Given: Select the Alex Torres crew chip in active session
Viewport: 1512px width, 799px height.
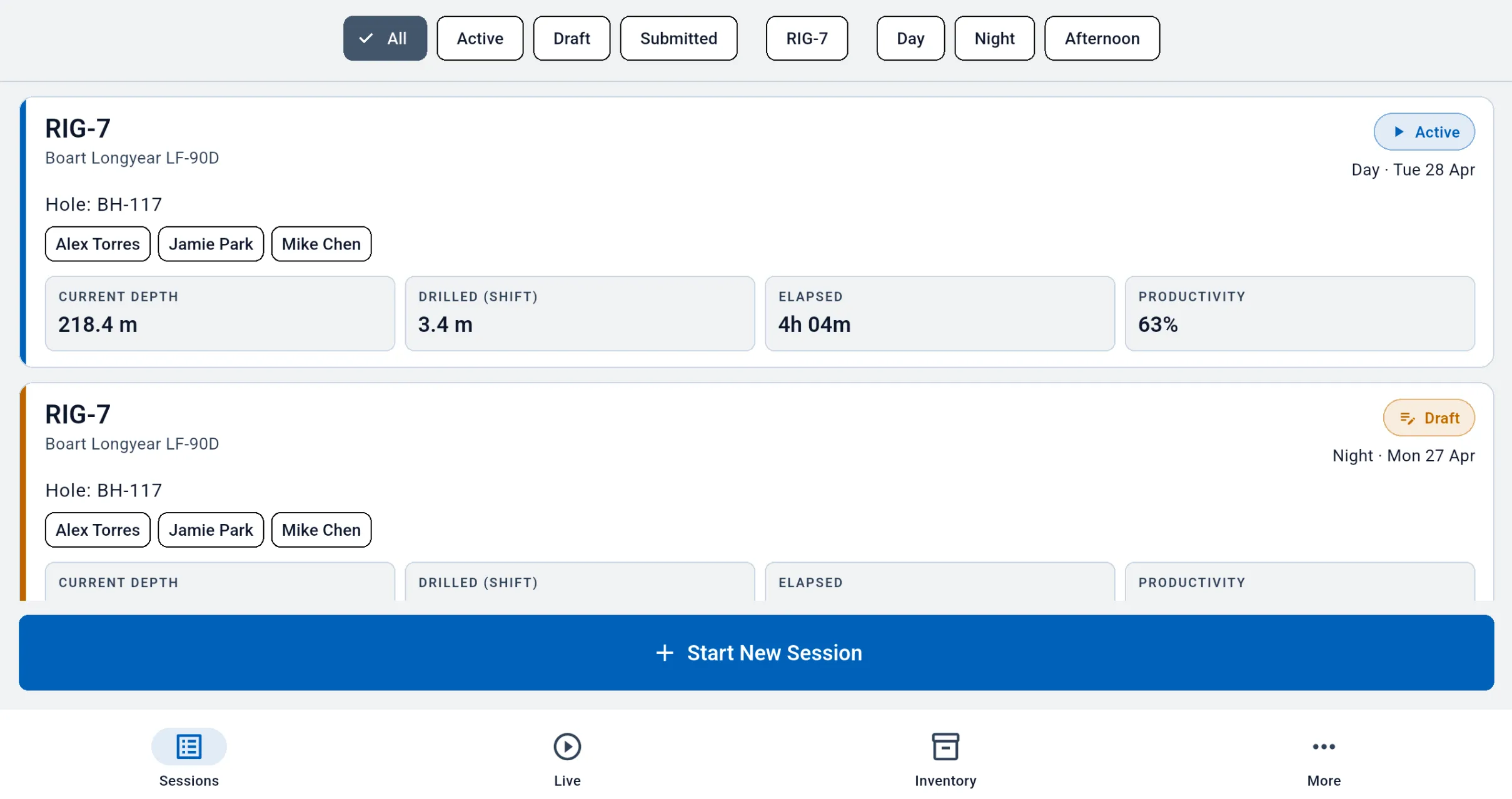Looking at the screenshot, I should pos(98,244).
